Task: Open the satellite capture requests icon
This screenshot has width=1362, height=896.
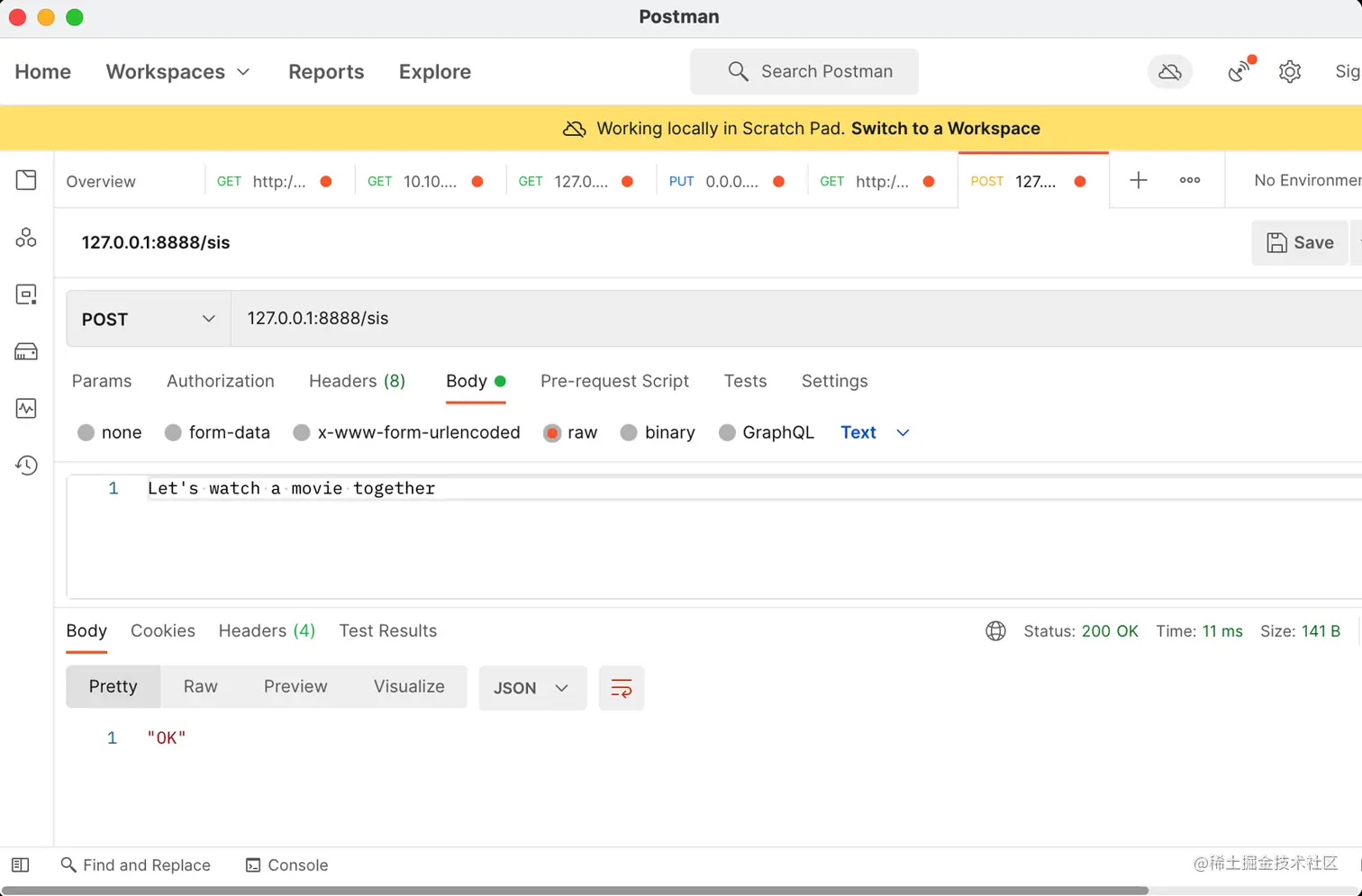Action: coord(1240,70)
